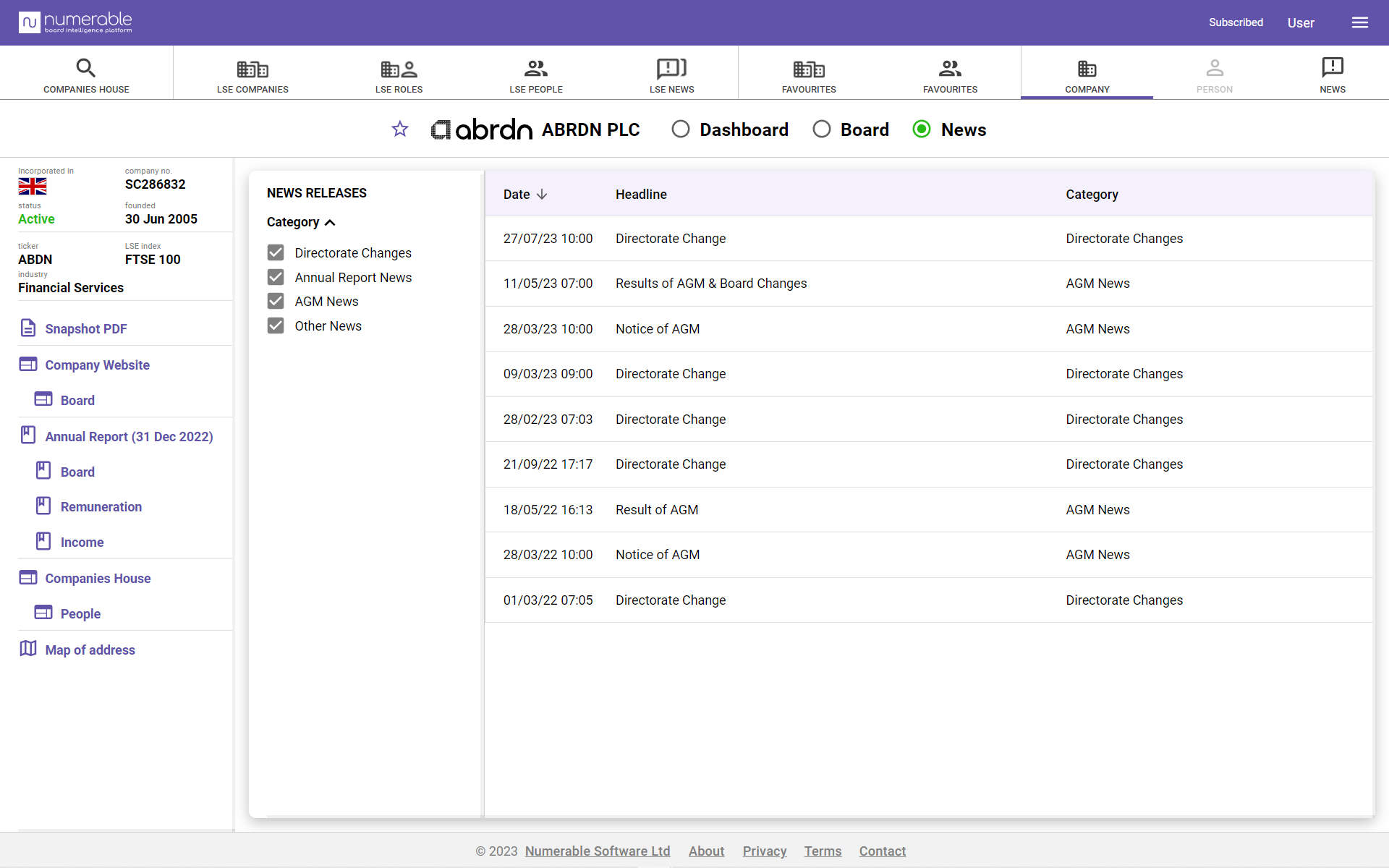Click the Subscribed status in the header
Viewport: 1389px width, 868px height.
(1236, 22)
